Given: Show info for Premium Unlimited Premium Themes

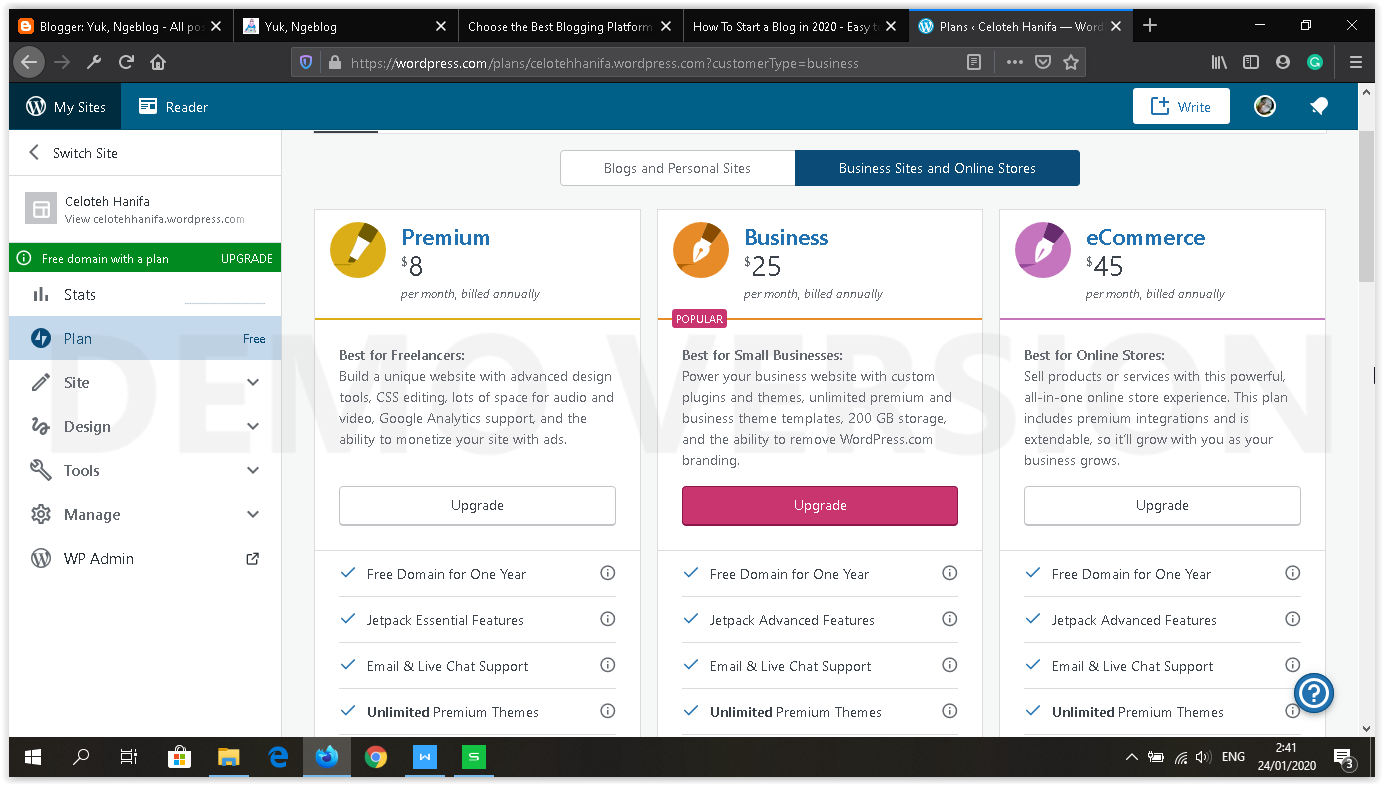Looking at the screenshot, I should coord(607,711).
